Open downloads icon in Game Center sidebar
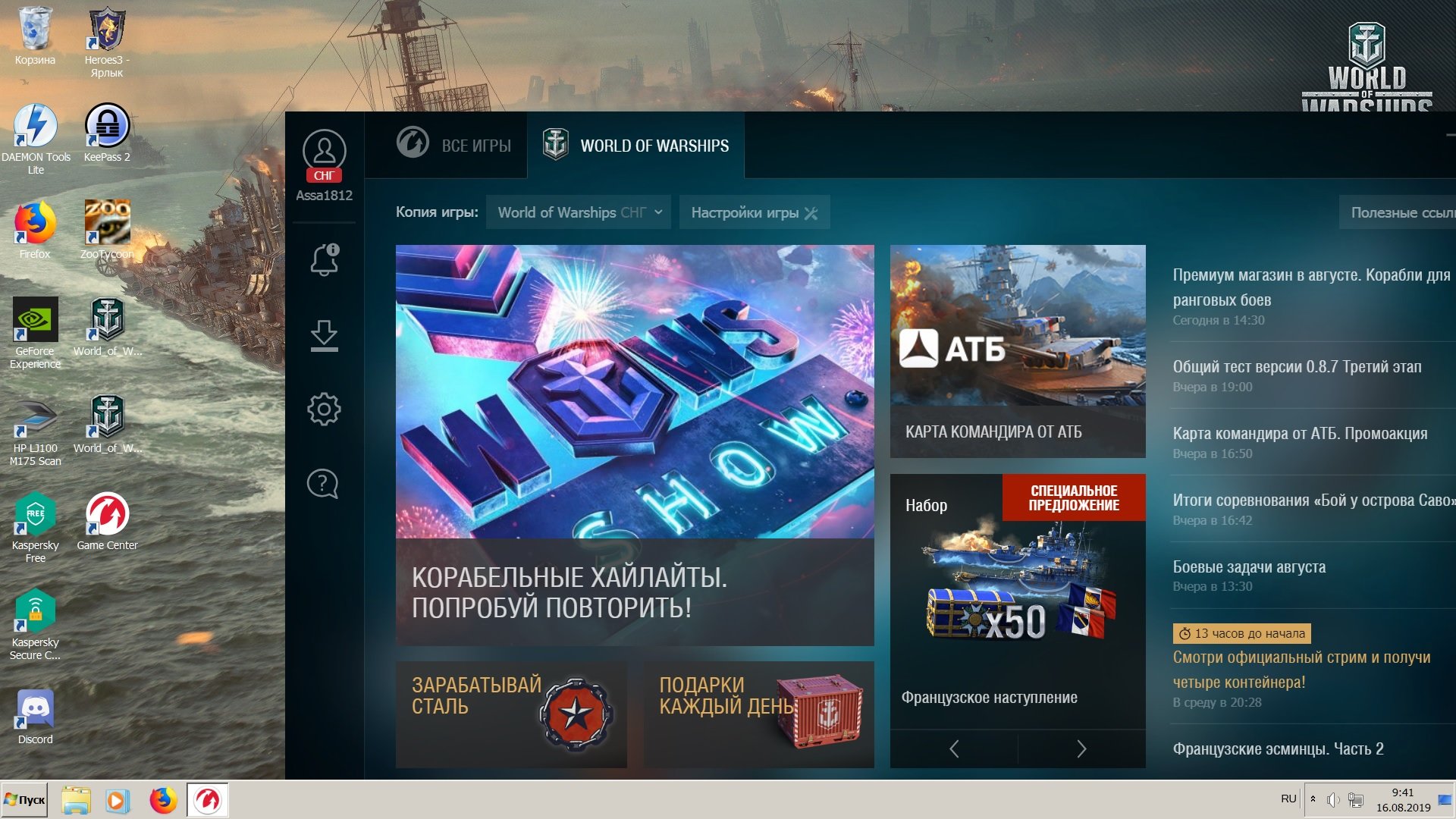Viewport: 1456px width, 819px height. [x=325, y=335]
